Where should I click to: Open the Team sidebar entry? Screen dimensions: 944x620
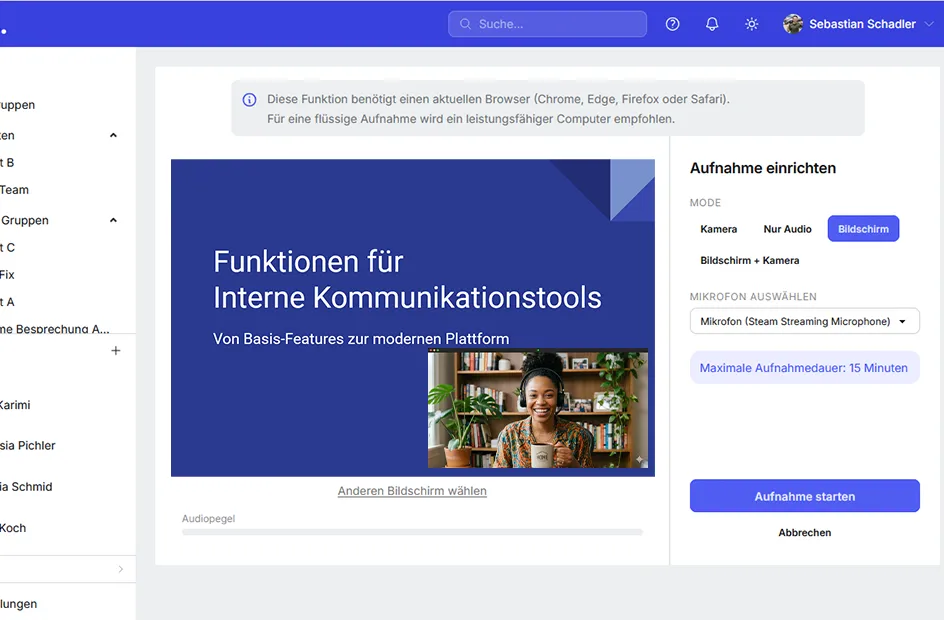14,190
